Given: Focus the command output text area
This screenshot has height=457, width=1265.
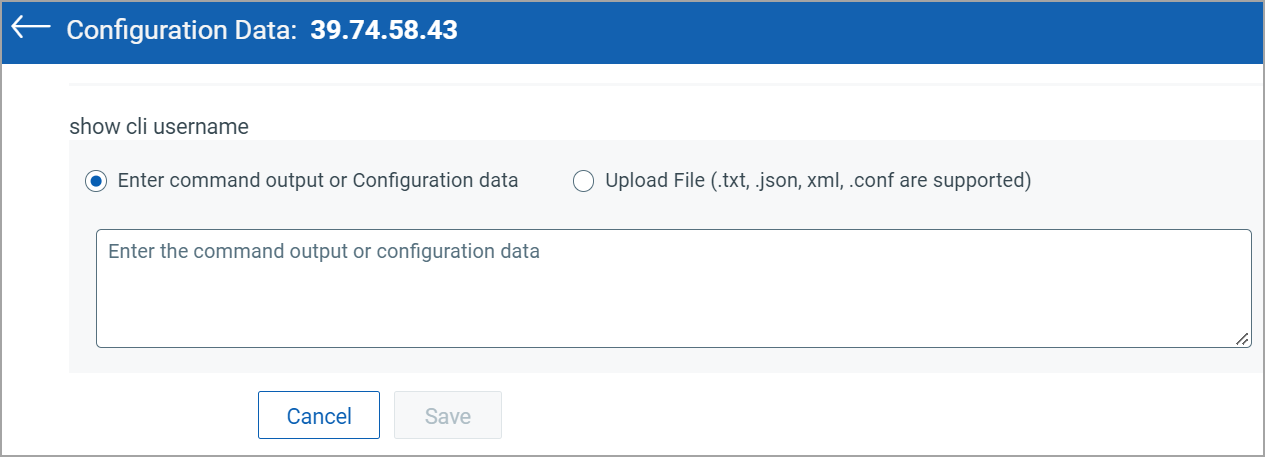Looking at the screenshot, I should point(673,288).
